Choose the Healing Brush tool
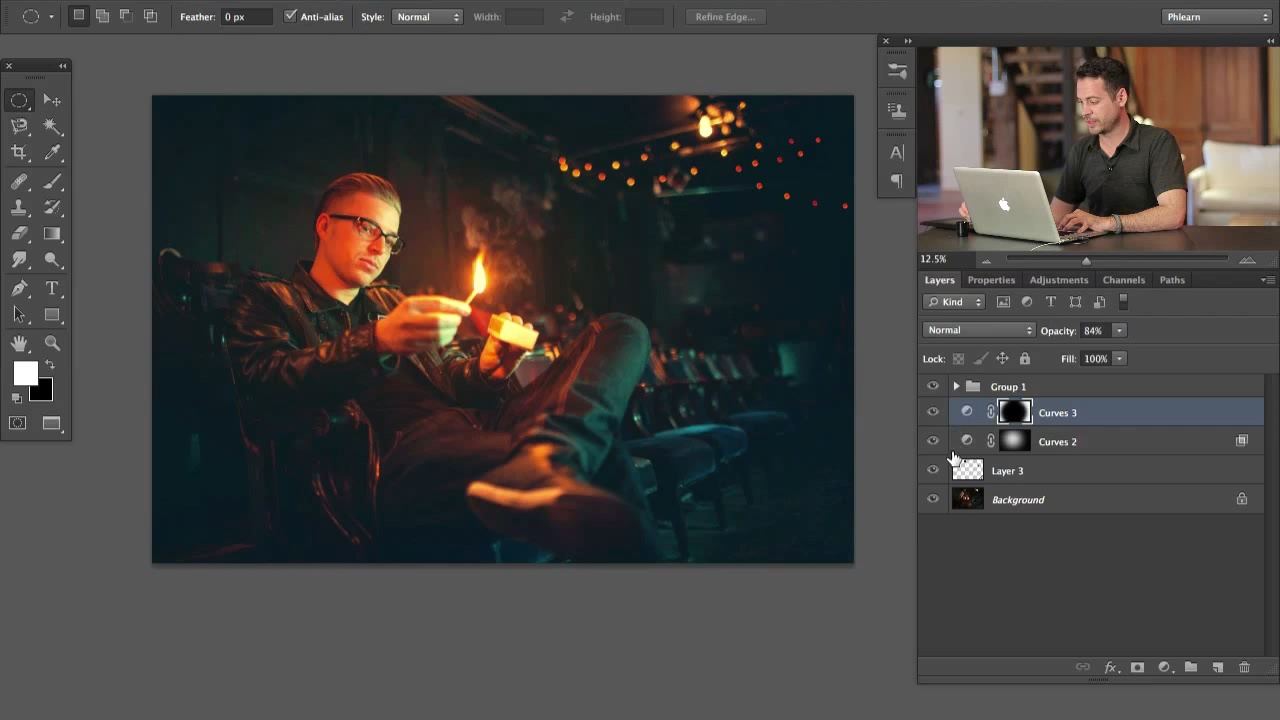Image resolution: width=1280 pixels, height=720 pixels. point(19,182)
